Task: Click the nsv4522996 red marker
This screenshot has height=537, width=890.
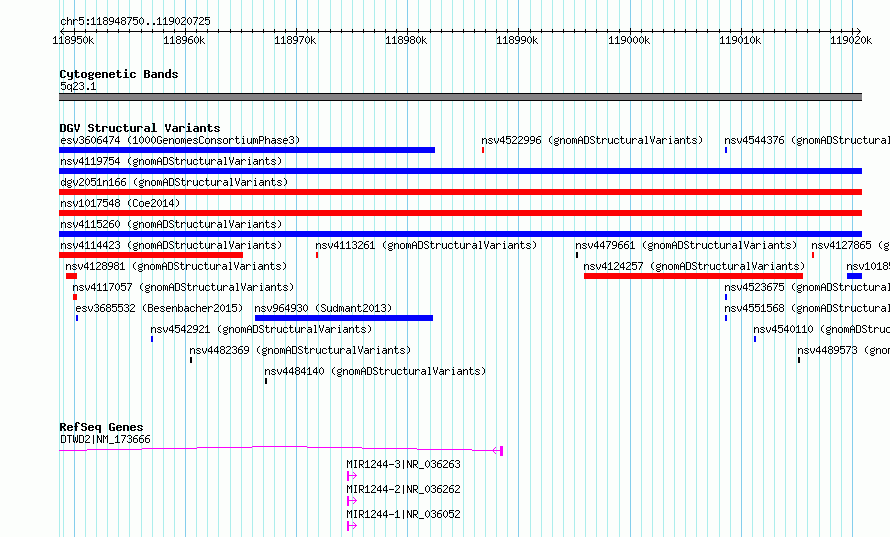Action: click(483, 150)
